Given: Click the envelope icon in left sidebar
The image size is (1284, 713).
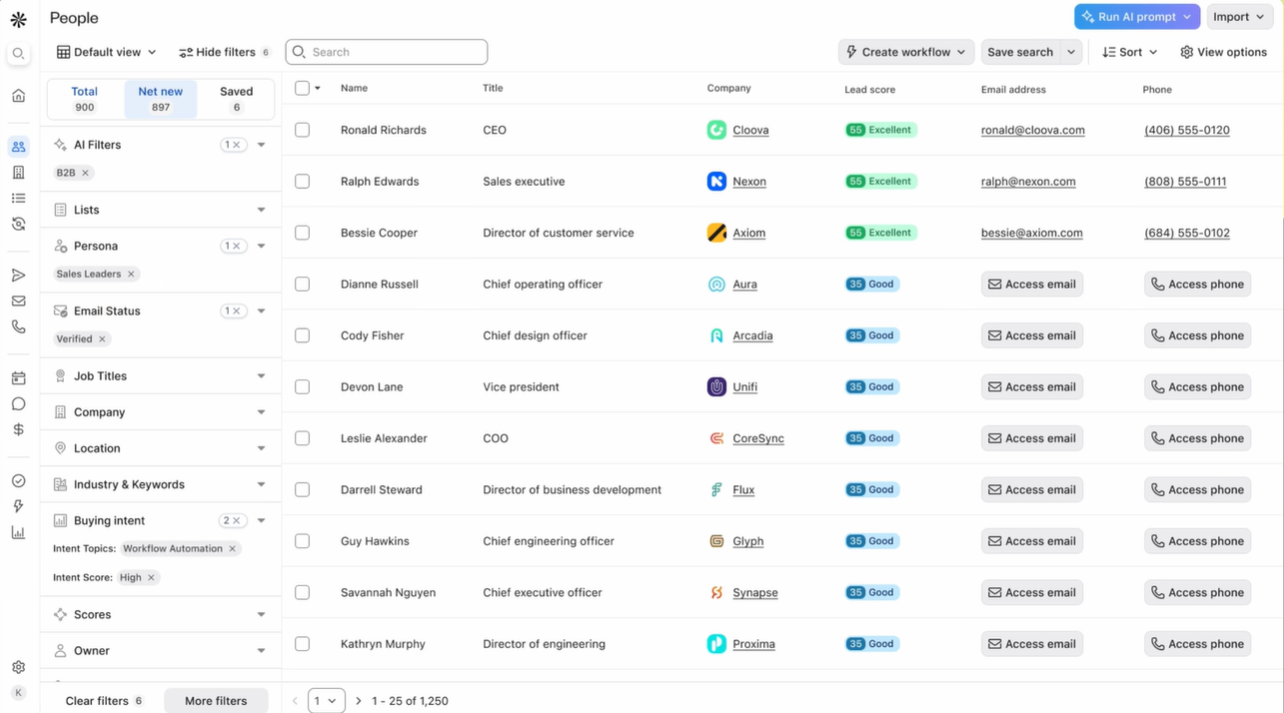Looking at the screenshot, I should click(18, 301).
